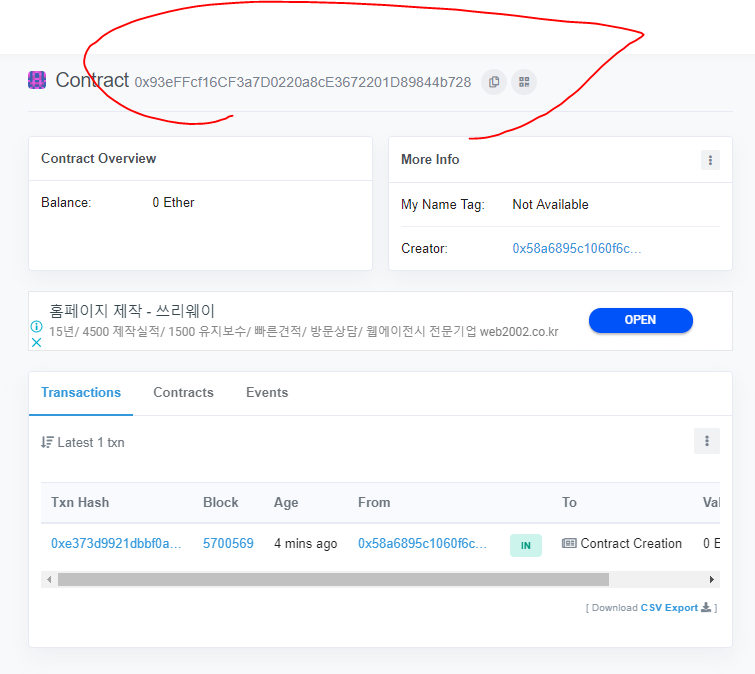Click the sort icon beside Latest 1 txn
Image resolution: width=755 pixels, height=674 pixels.
click(x=47, y=442)
